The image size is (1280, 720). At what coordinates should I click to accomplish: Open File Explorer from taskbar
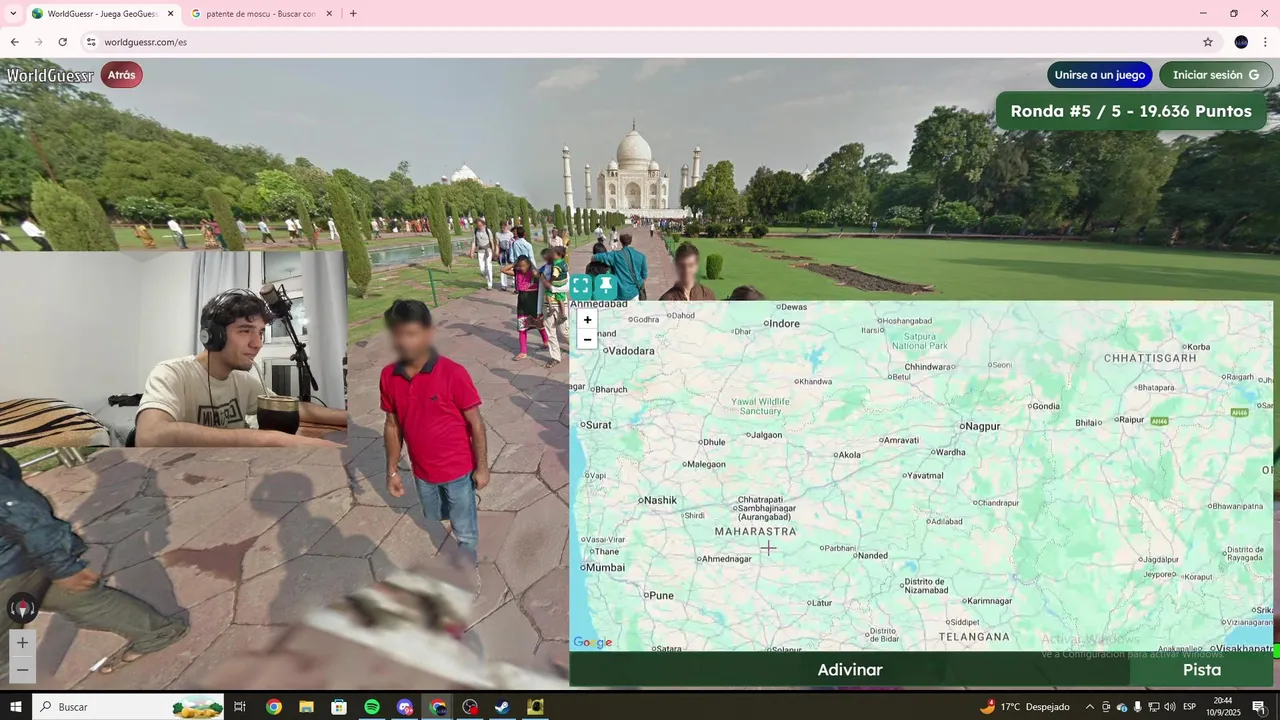(306, 707)
